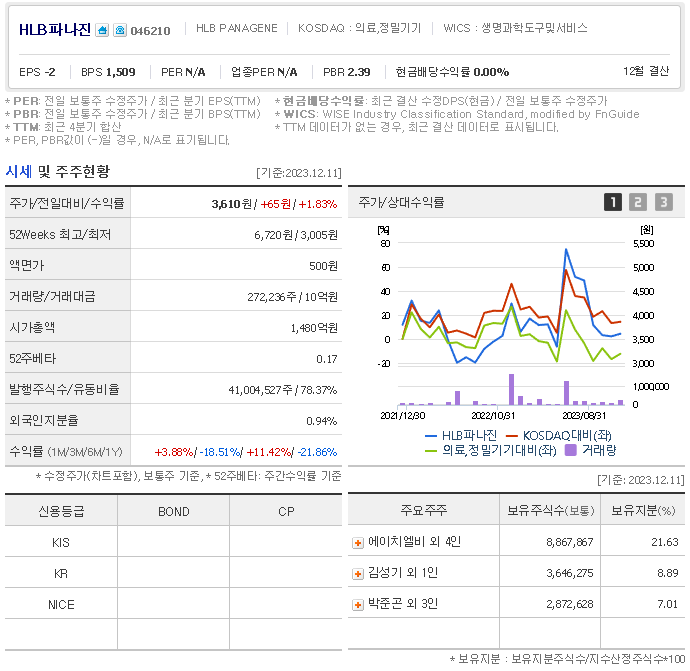The height and width of the screenshot is (671, 690).
Task: Click the 3,646,275 shares value
Action: click(569, 573)
